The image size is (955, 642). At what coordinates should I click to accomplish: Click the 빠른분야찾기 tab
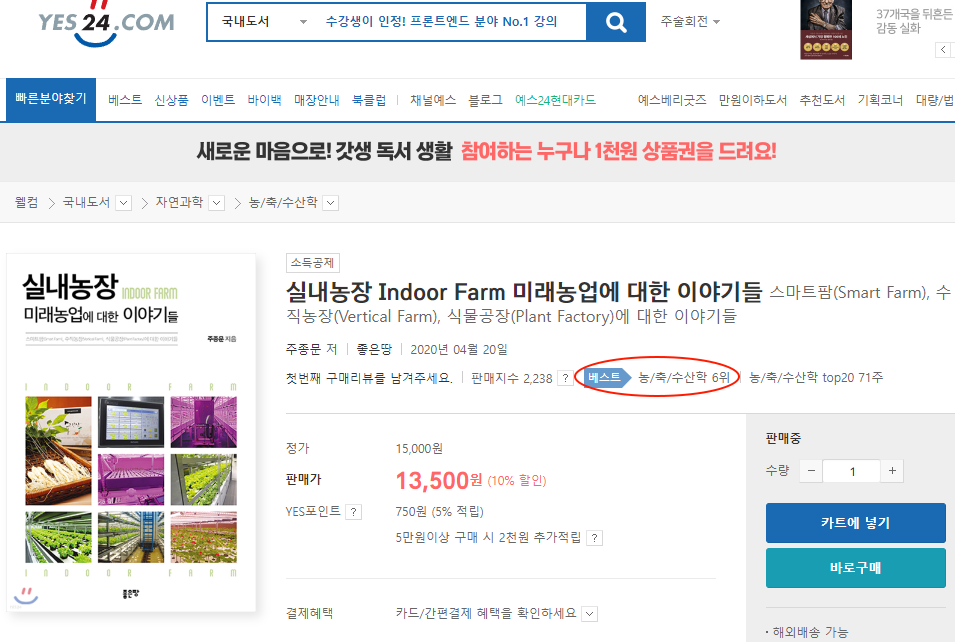(51, 100)
